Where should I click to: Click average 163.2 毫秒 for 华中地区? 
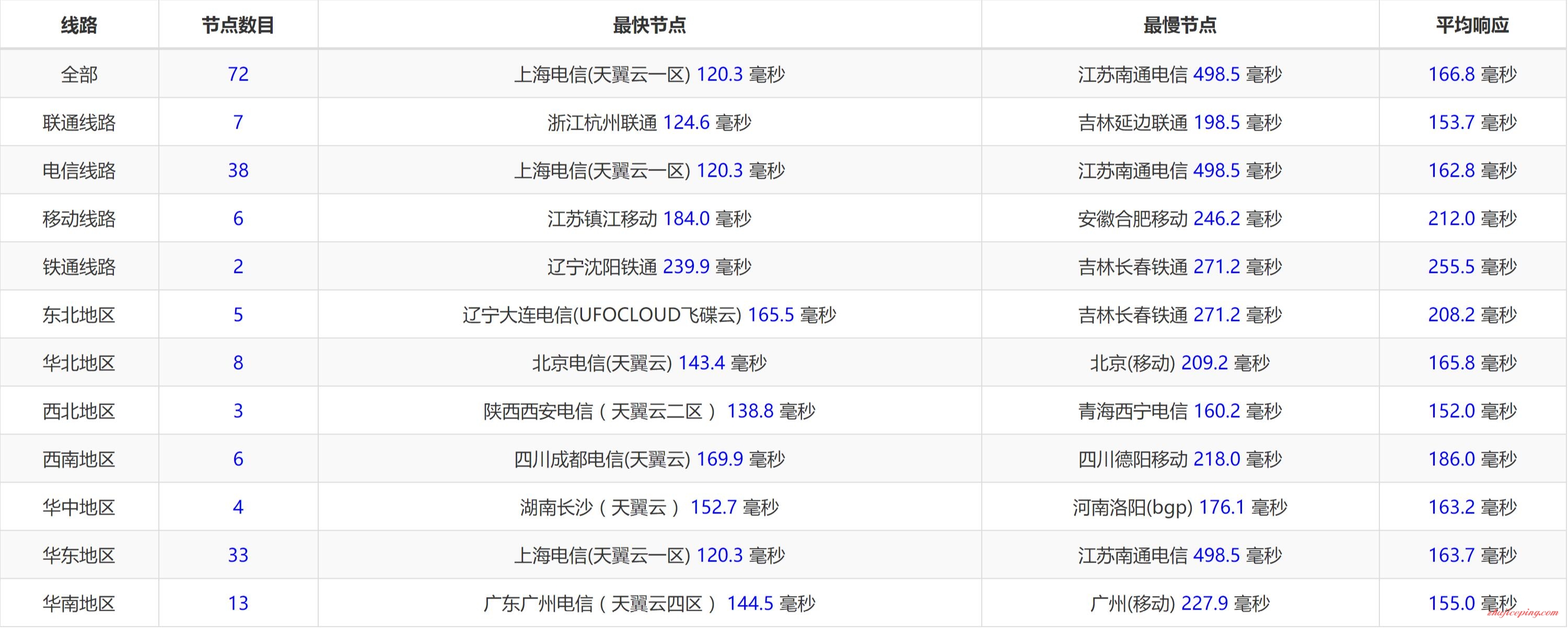coord(1472,508)
